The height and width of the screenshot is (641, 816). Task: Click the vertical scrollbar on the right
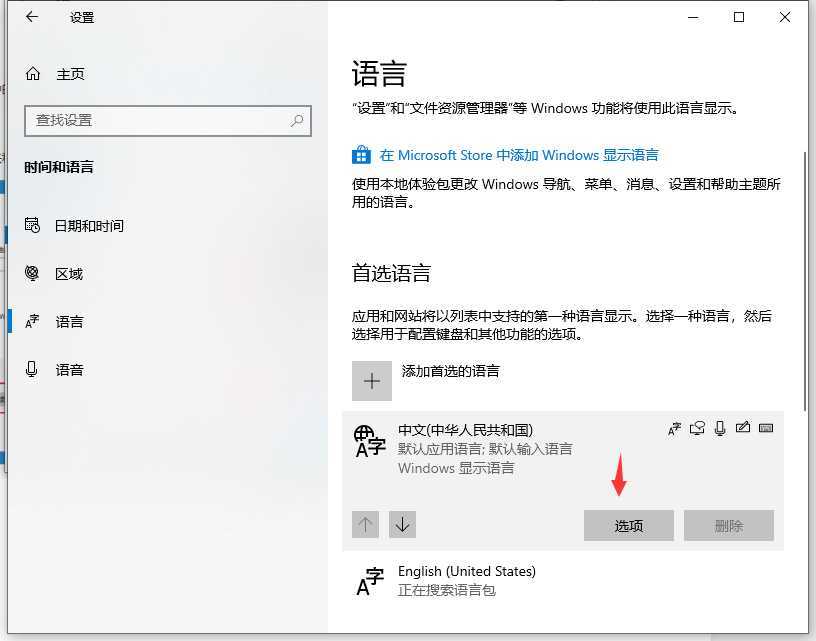pos(806,281)
